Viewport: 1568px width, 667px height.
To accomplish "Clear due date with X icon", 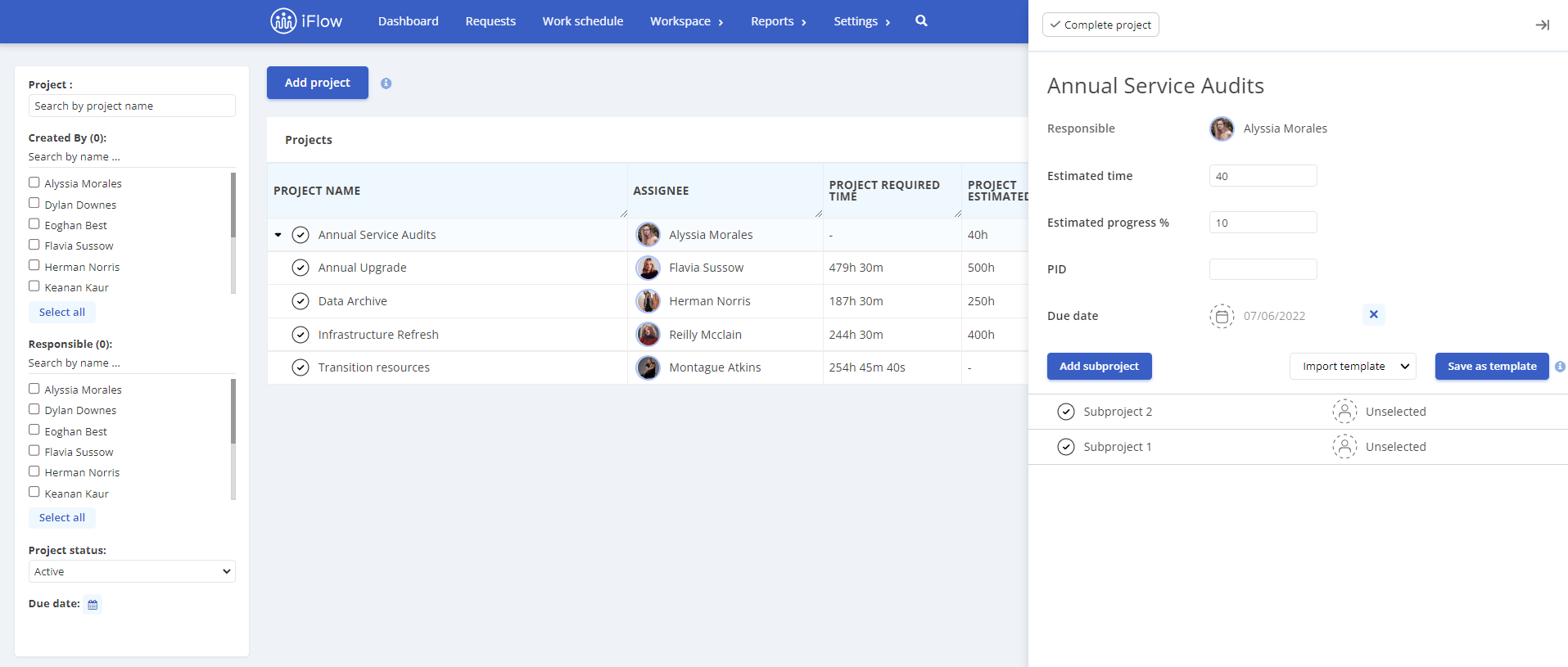I will (x=1374, y=314).
